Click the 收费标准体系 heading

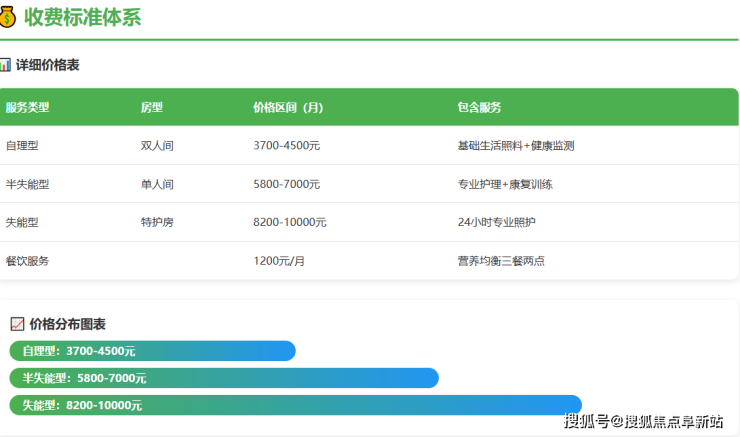pos(83,16)
